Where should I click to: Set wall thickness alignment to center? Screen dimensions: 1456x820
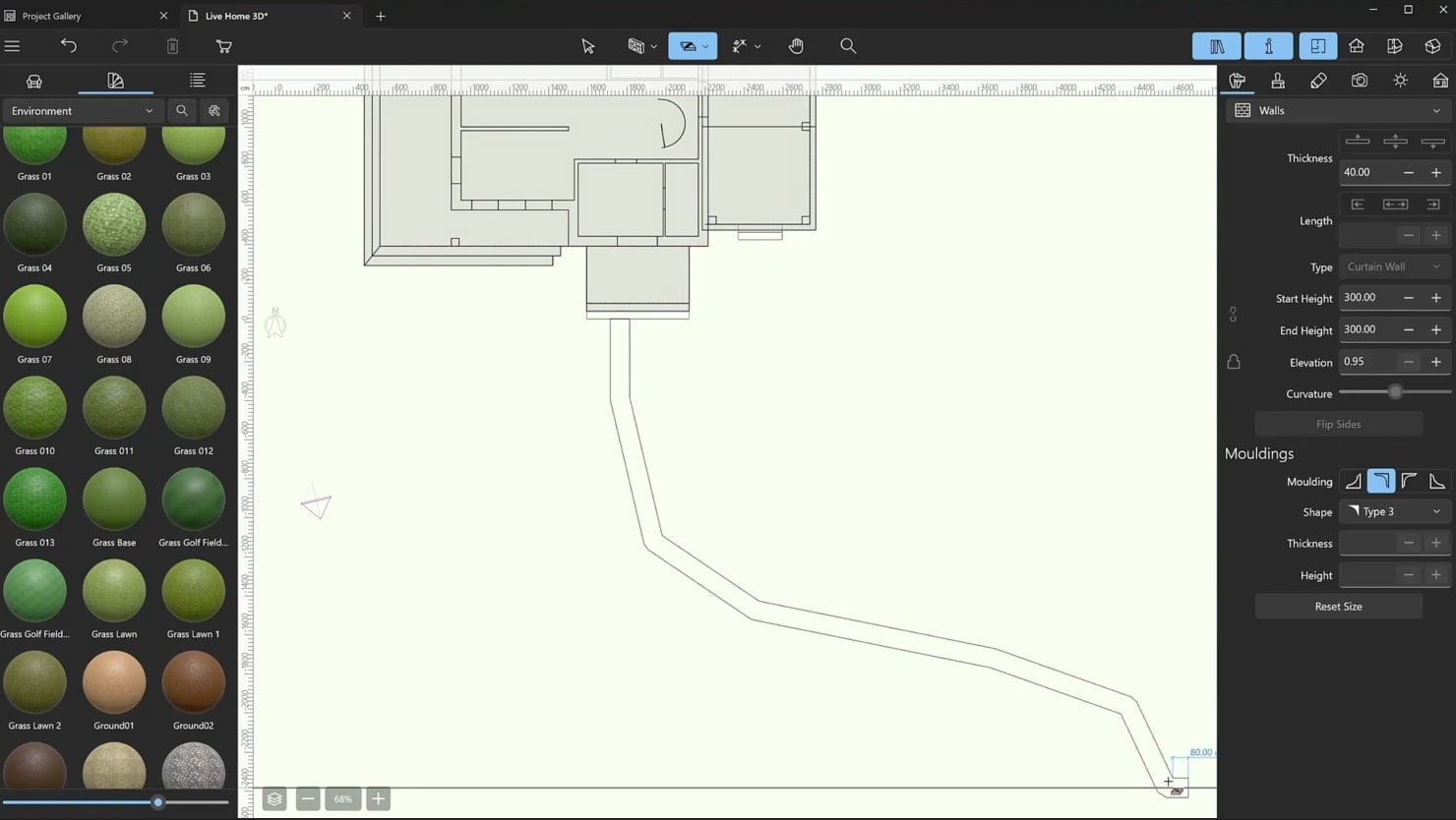[1395, 142]
